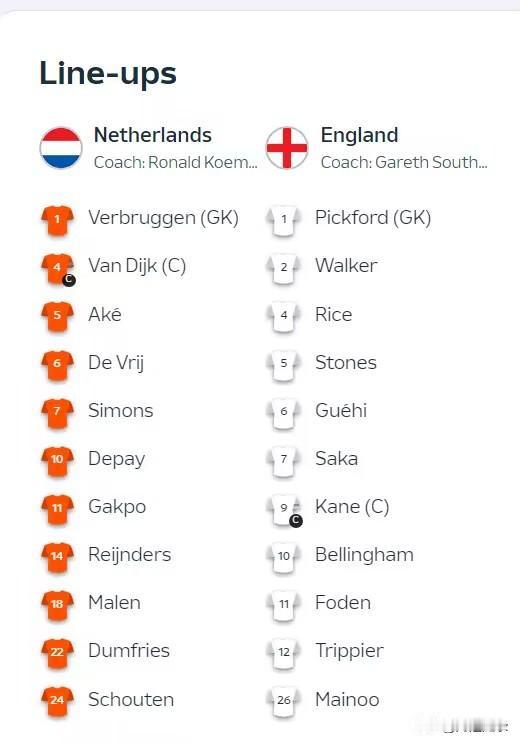The width and height of the screenshot is (520, 744).
Task: Click Schouten's orange number 24 shirt
Action: 57,701
